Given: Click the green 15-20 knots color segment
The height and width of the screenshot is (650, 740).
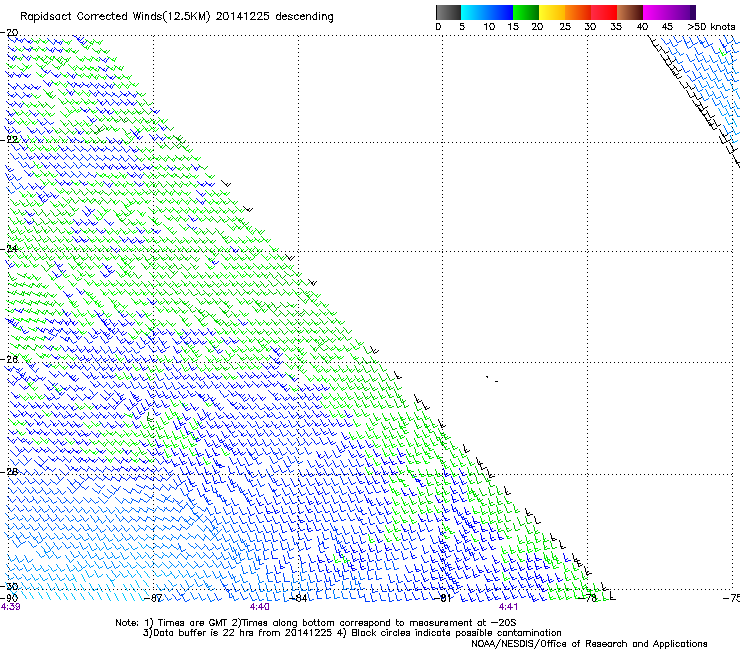Looking at the screenshot, I should pos(526,12).
